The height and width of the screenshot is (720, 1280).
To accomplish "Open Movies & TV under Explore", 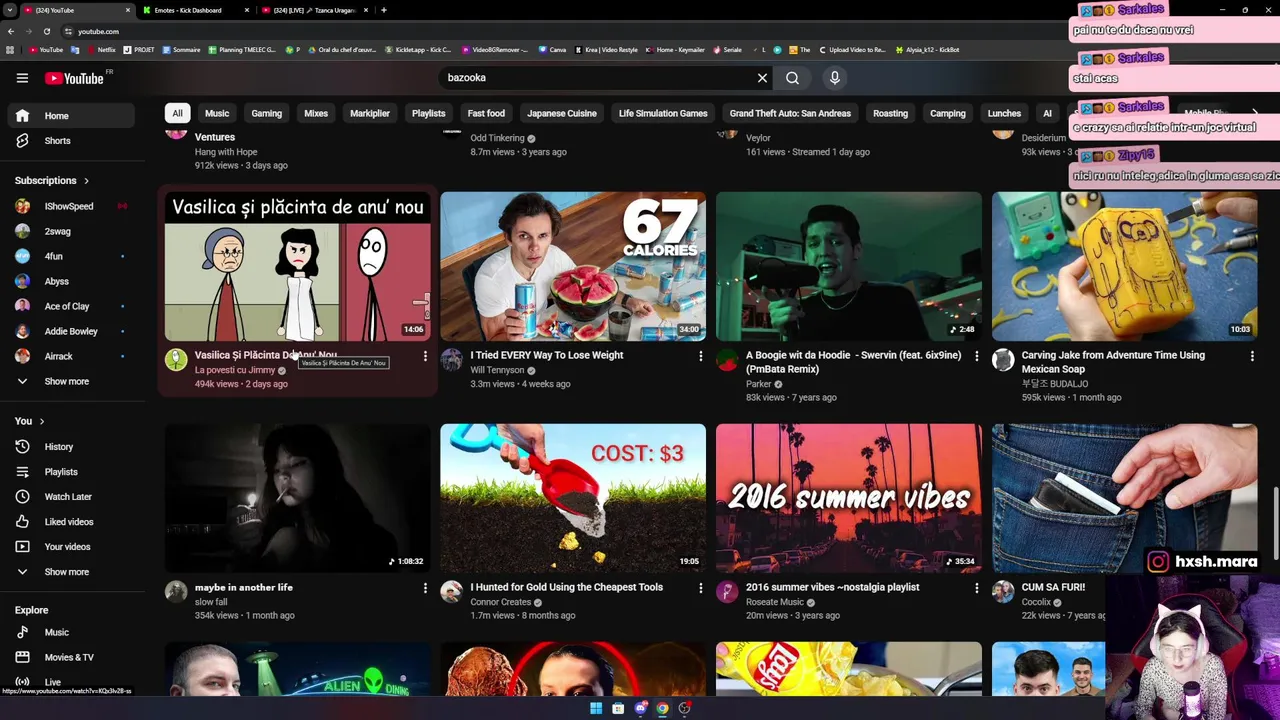I will 69,657.
